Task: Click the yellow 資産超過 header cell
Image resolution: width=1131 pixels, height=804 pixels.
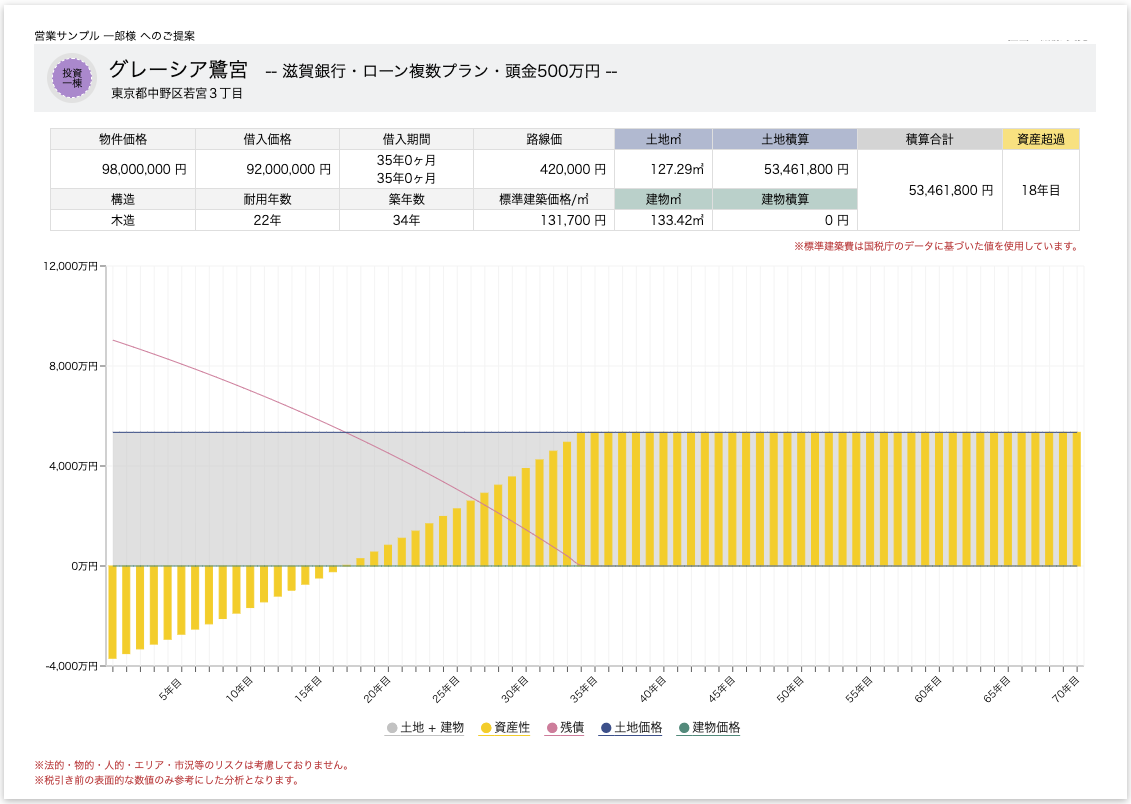Action: click(1041, 139)
